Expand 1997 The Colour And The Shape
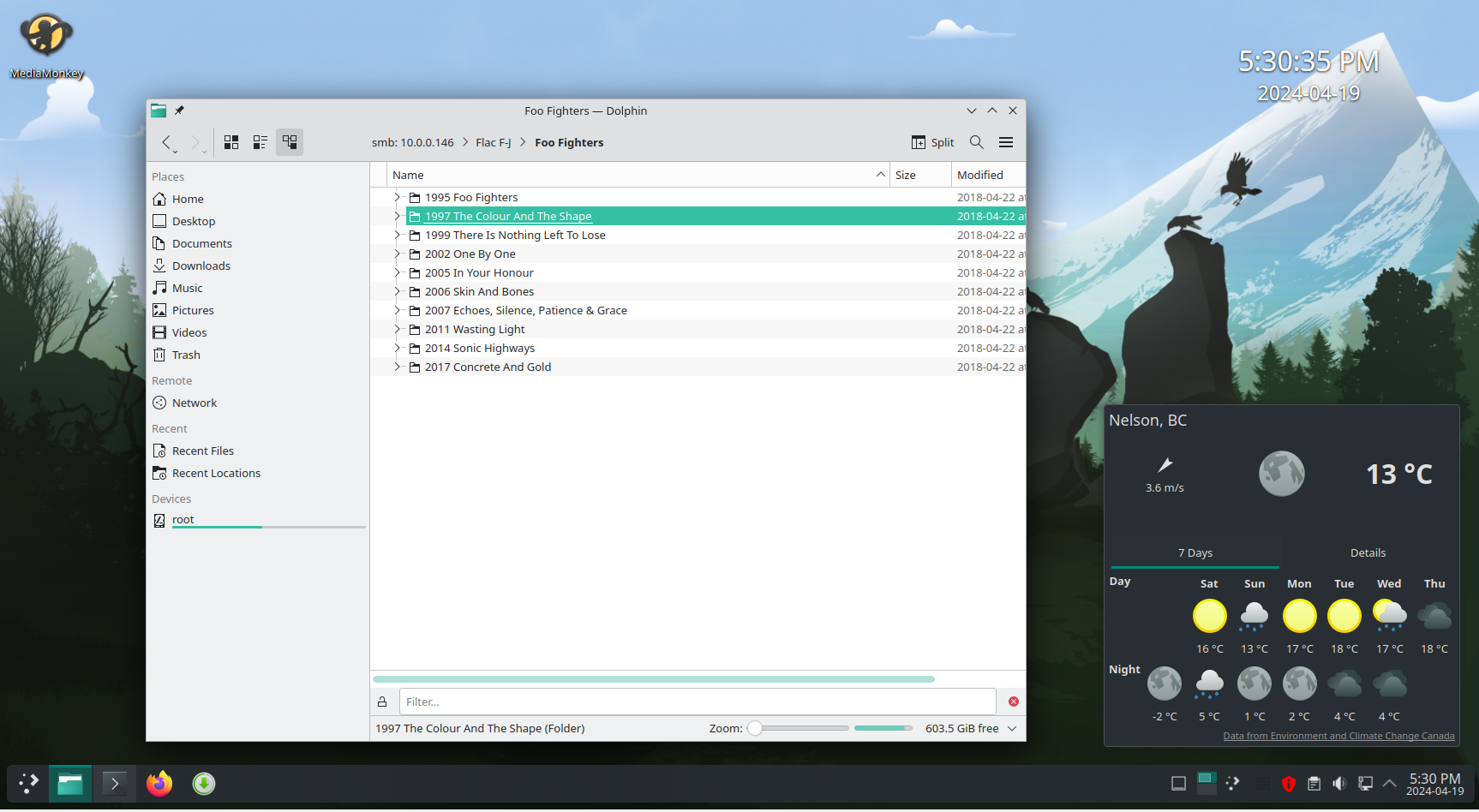This screenshot has height=812, width=1479. pyautogui.click(x=397, y=216)
